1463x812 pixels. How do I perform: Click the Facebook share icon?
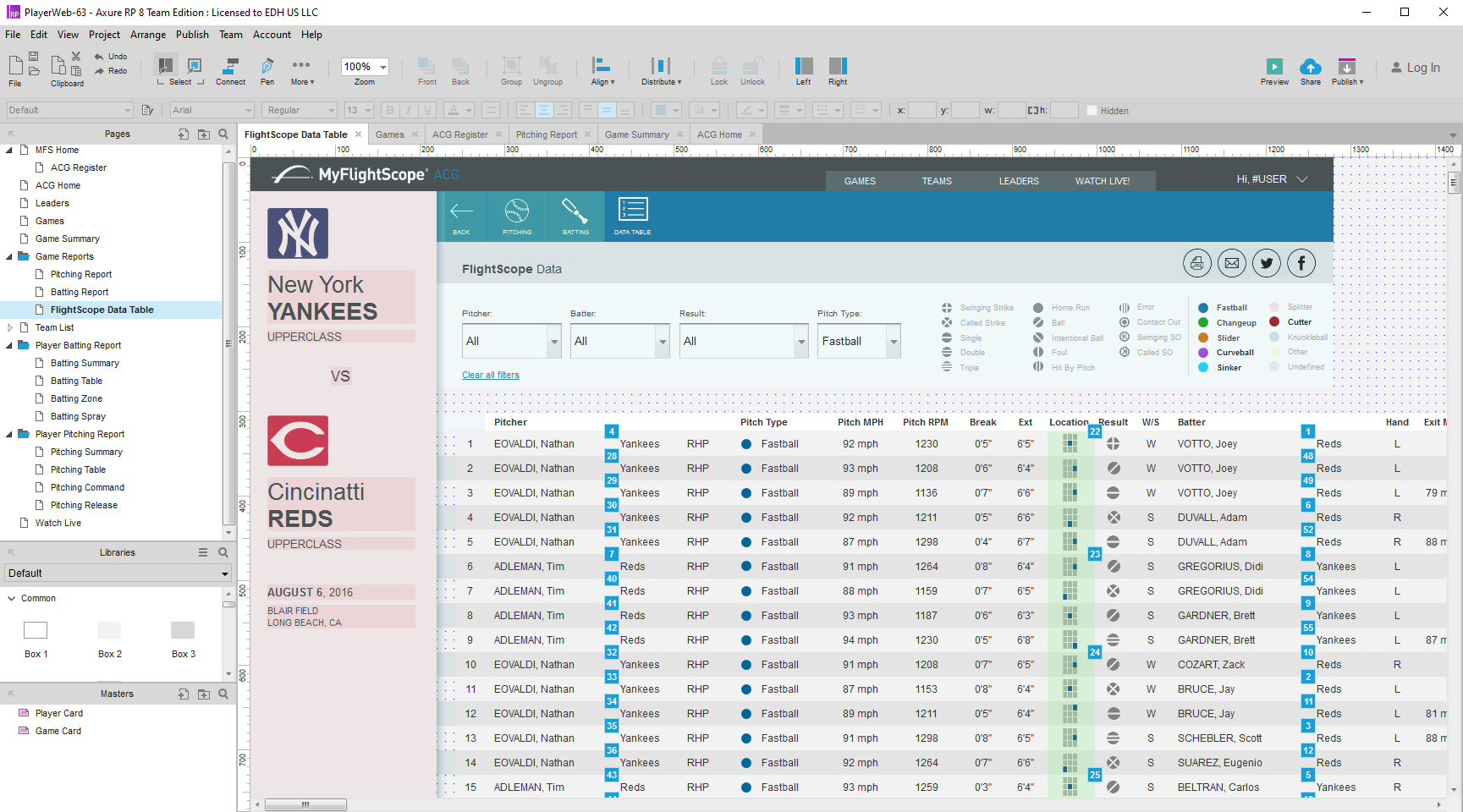click(1301, 264)
